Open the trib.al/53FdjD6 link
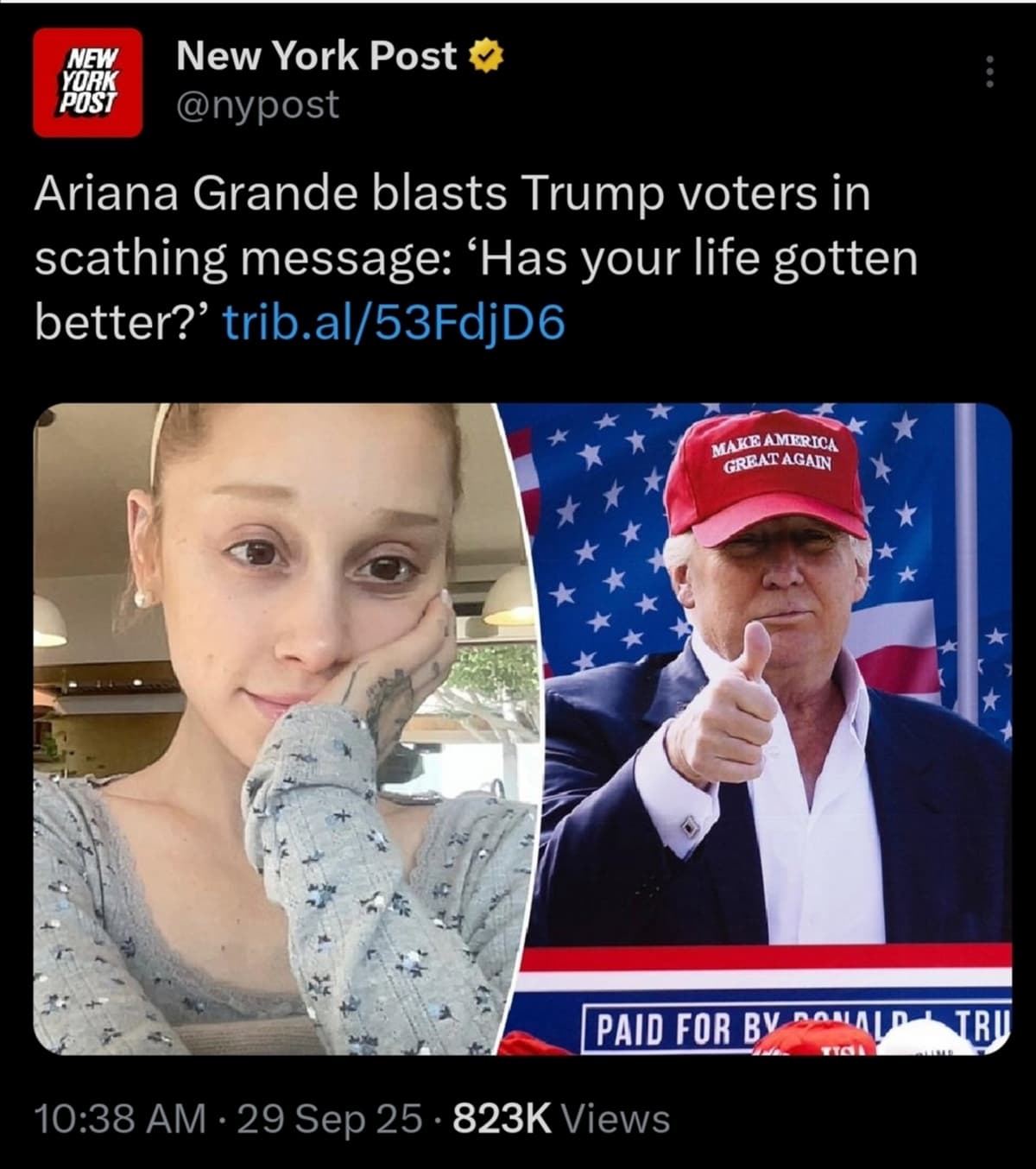The image size is (1036, 1169). pyautogui.click(x=395, y=322)
